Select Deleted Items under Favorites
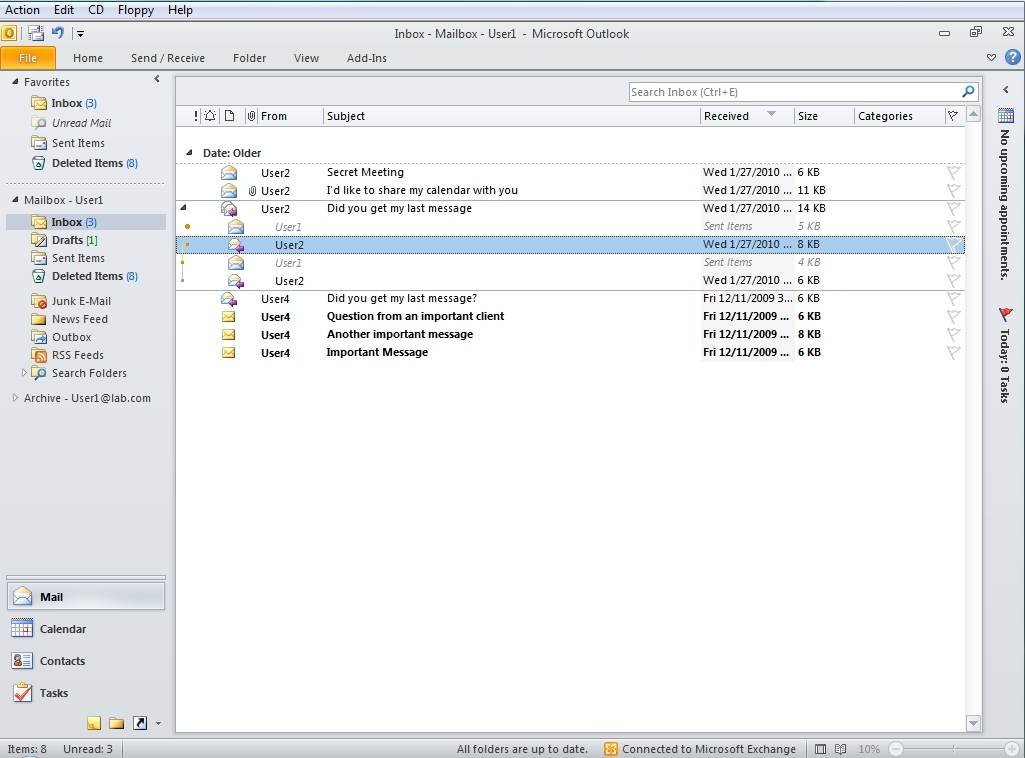Screen dimensions: 1025x758 pyautogui.click(x=94, y=163)
